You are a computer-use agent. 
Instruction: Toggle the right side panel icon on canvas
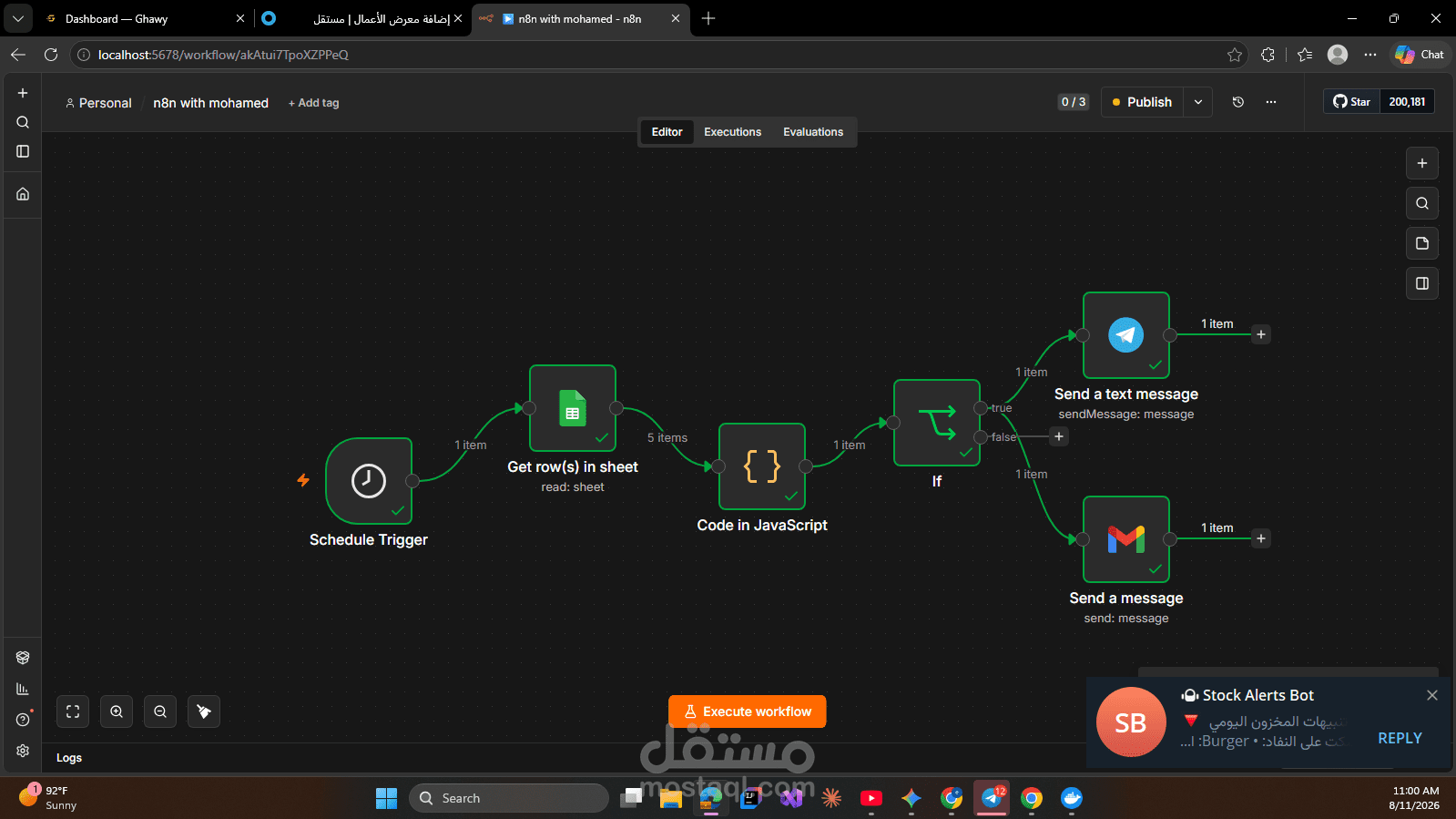(x=1422, y=283)
